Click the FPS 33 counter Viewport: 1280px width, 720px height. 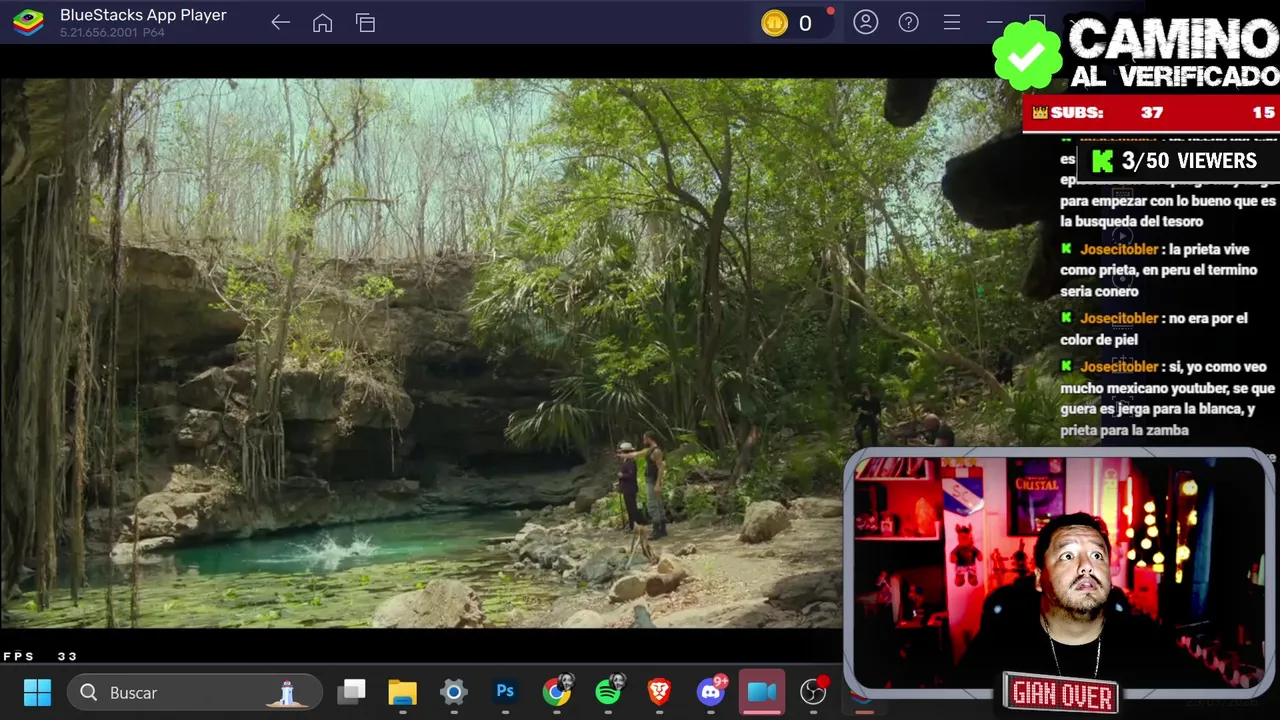click(x=40, y=657)
